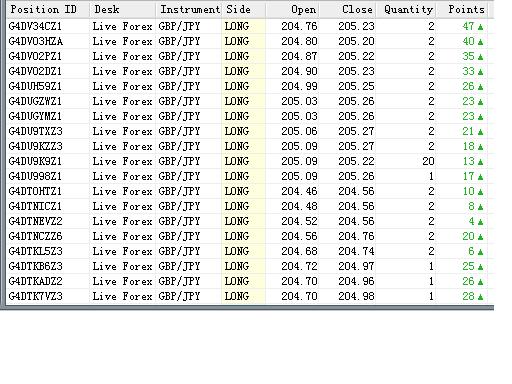Click green up arrow beside 18 points

(x=480, y=147)
